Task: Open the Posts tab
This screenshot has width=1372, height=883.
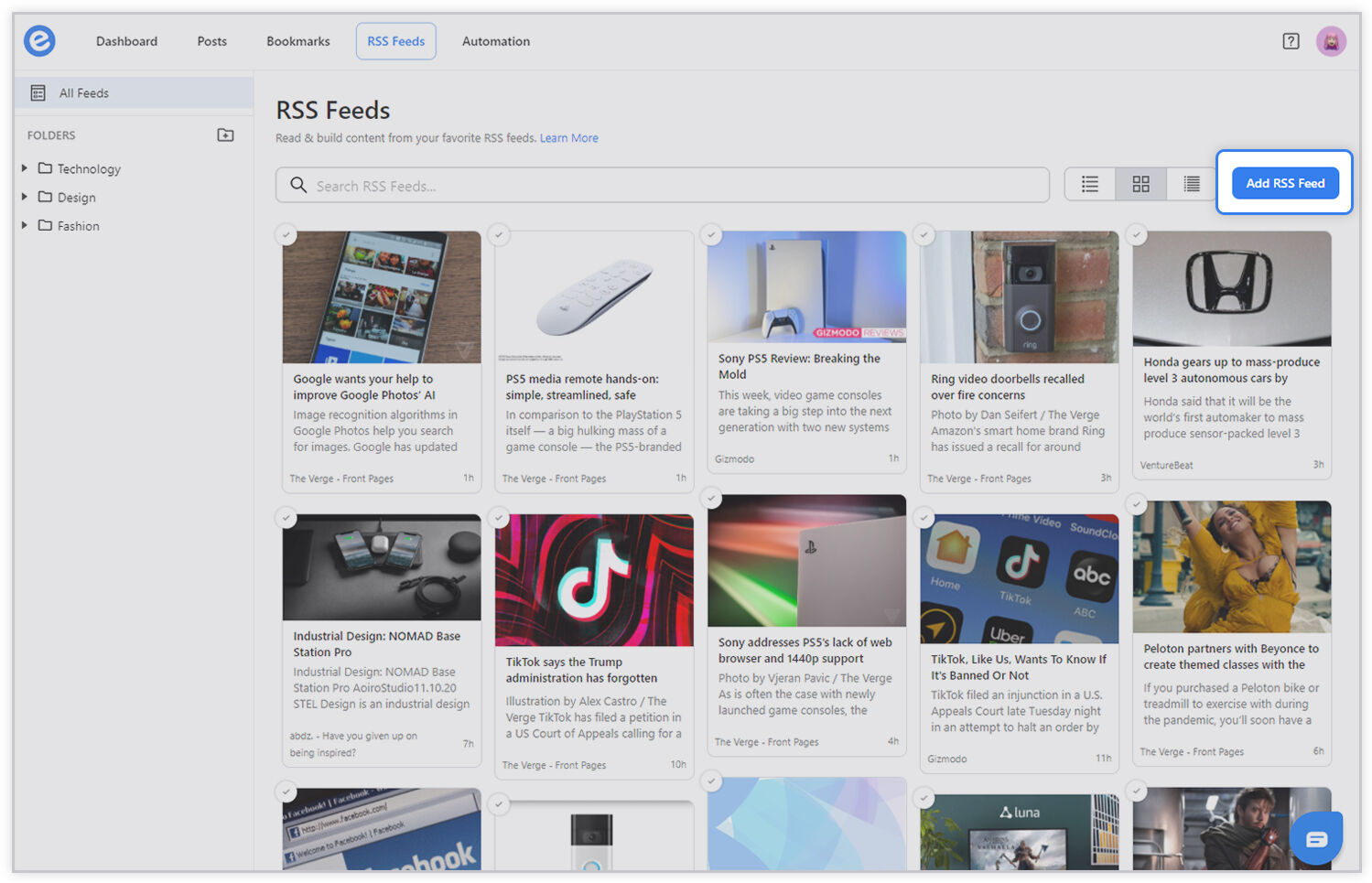Action: (x=211, y=41)
